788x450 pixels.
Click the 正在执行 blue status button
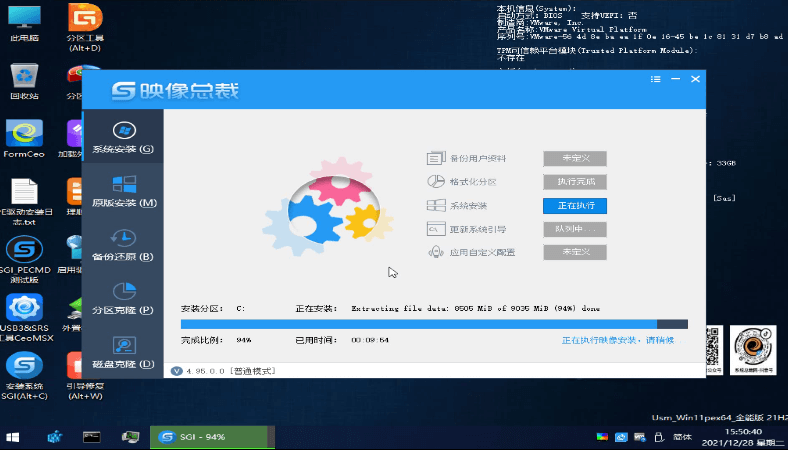(x=575, y=206)
